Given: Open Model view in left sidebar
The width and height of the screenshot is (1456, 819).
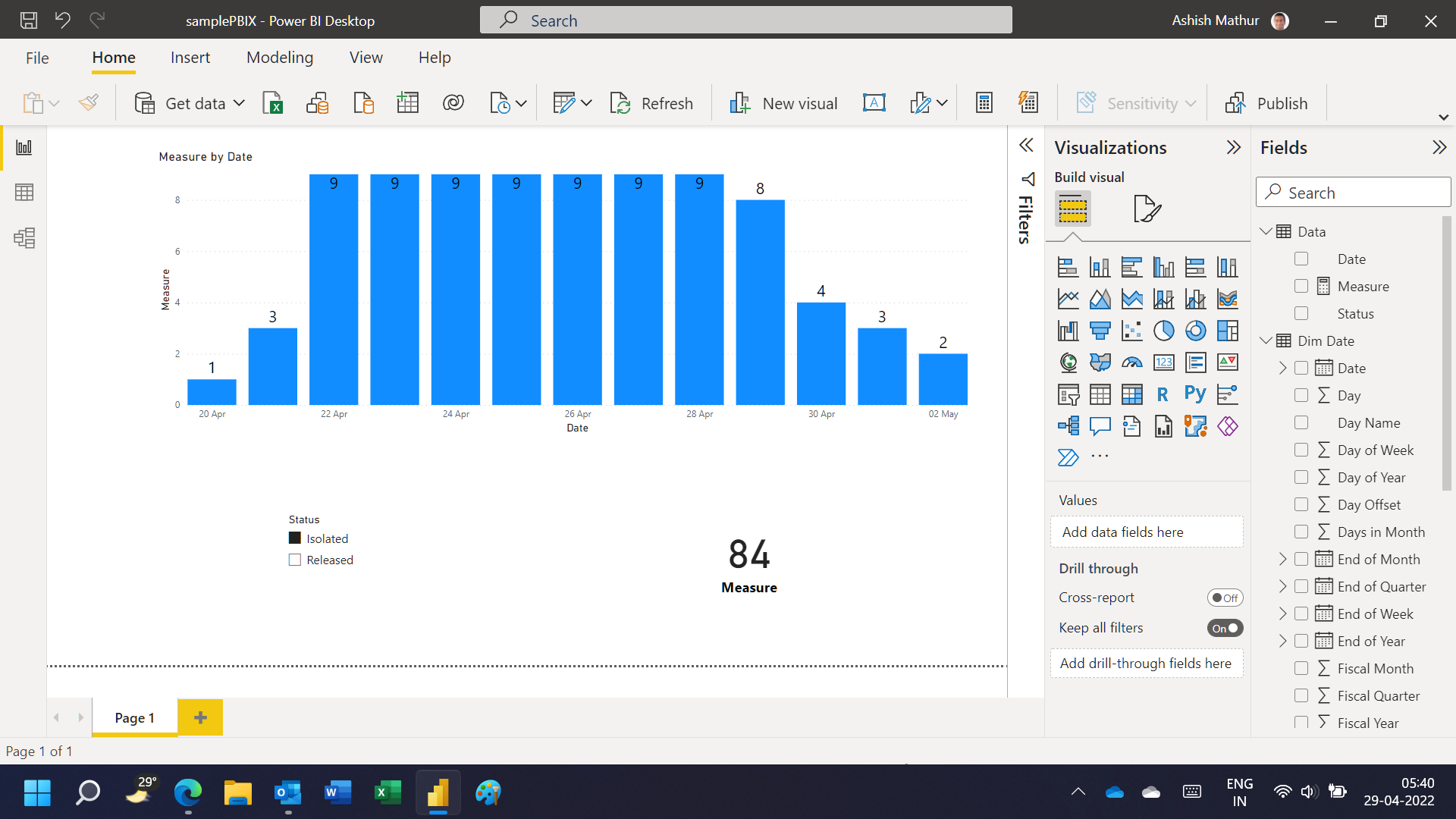Looking at the screenshot, I should coord(24,238).
